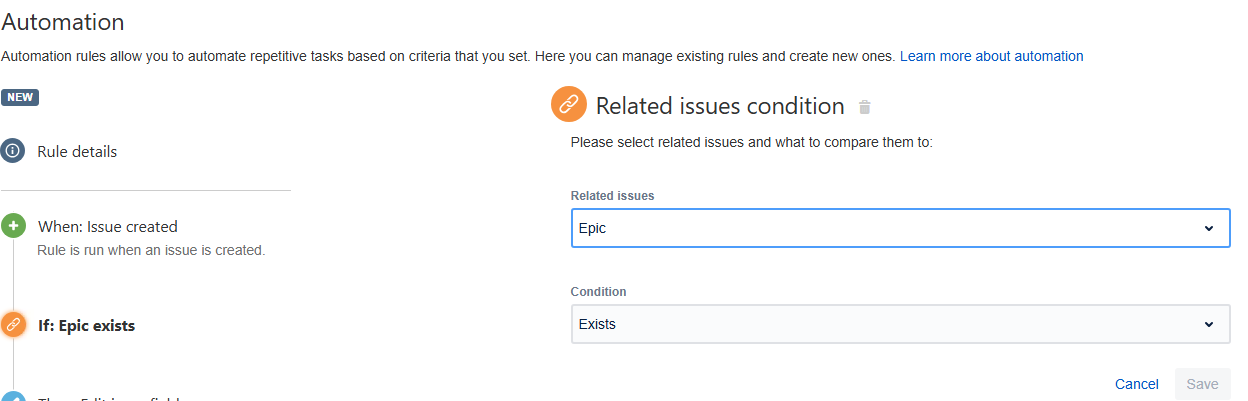Click the large orange condition icon in the header
Viewport: 1248px width, 401px height.
(x=568, y=105)
